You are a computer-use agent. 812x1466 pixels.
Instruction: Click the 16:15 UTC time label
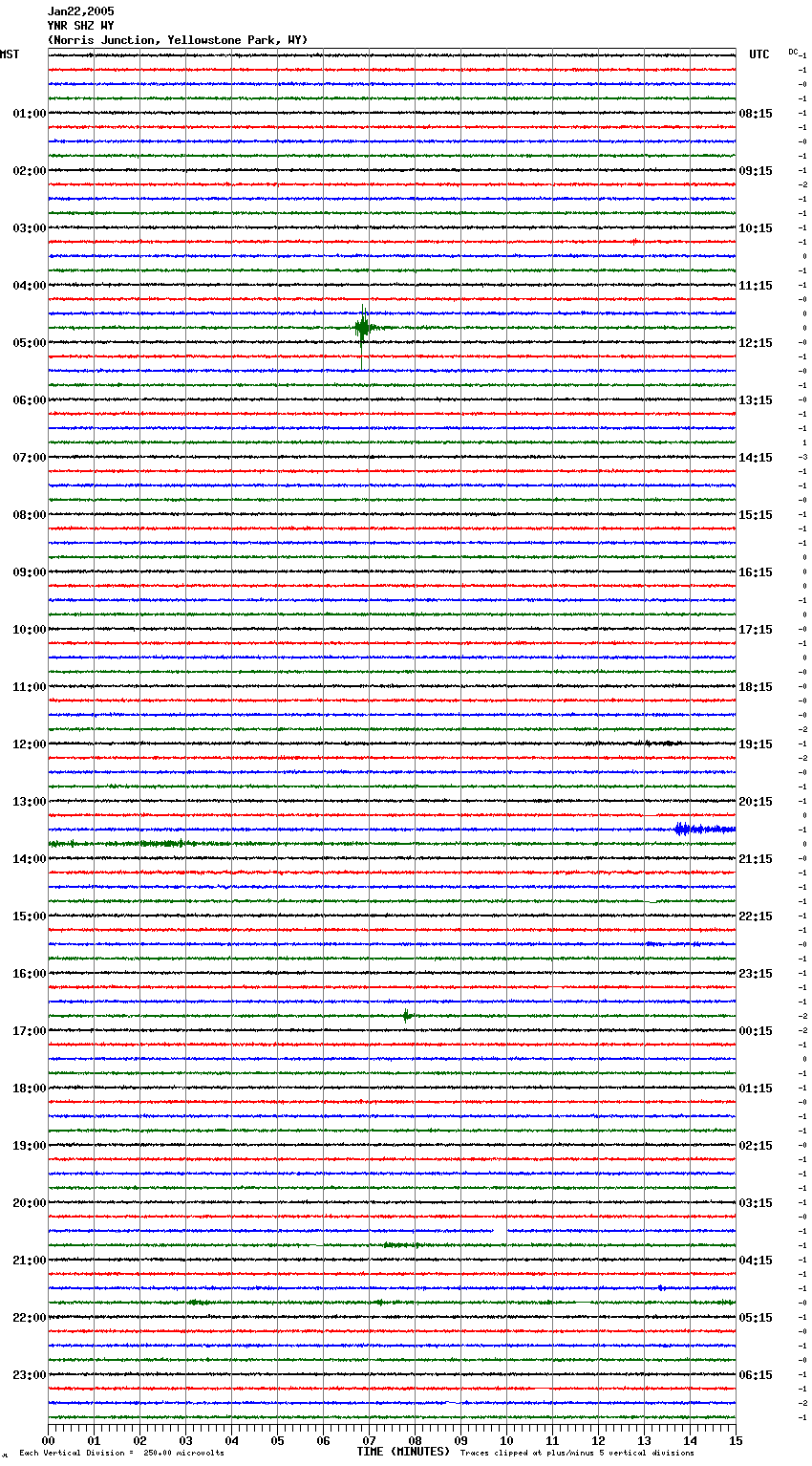pyautogui.click(x=756, y=572)
